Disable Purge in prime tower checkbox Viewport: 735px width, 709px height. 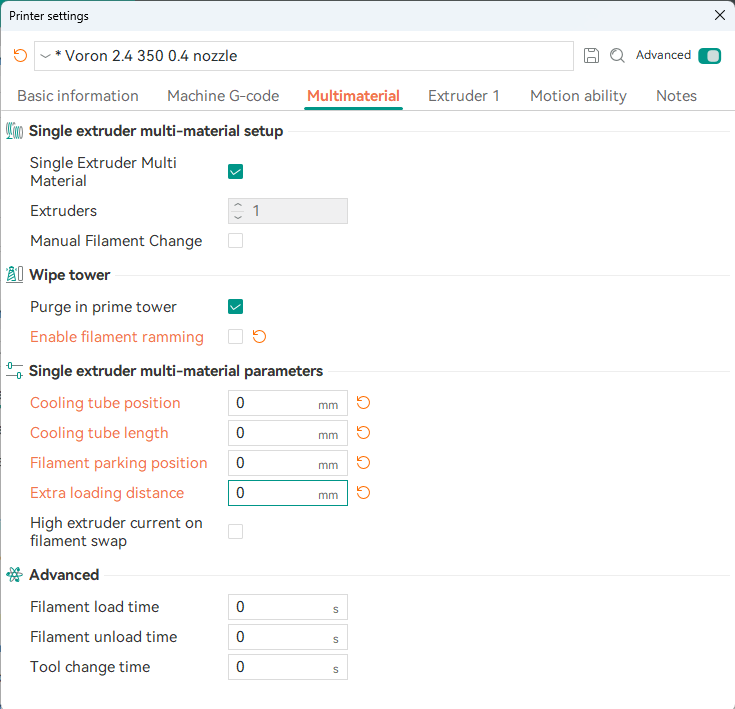pyautogui.click(x=236, y=307)
